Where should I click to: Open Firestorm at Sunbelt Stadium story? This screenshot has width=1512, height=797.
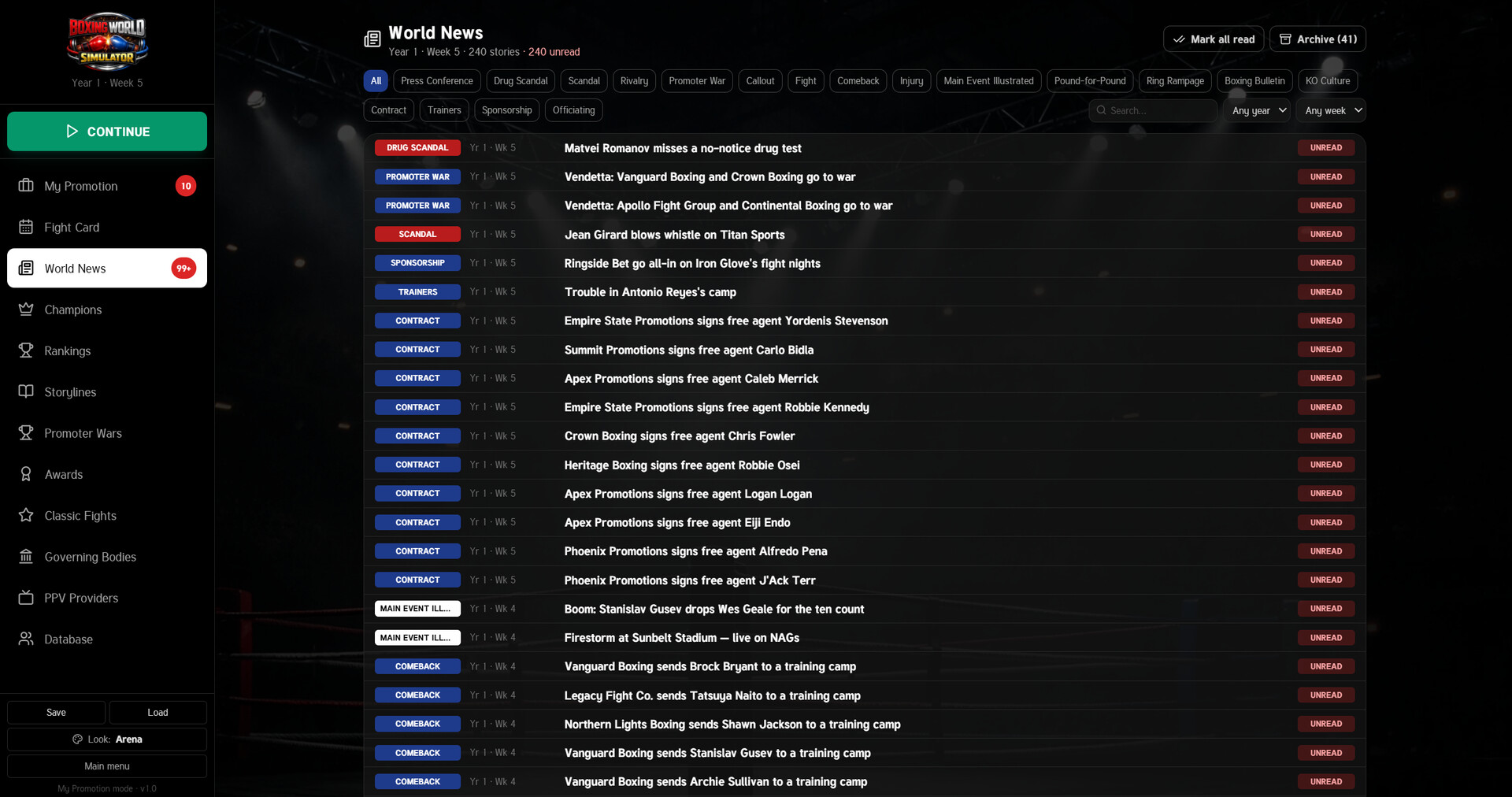[x=864, y=638]
